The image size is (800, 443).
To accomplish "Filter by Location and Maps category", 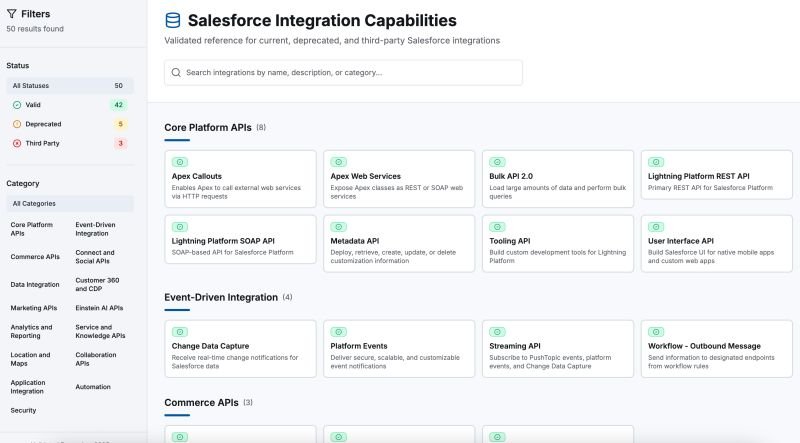I will [x=31, y=359].
